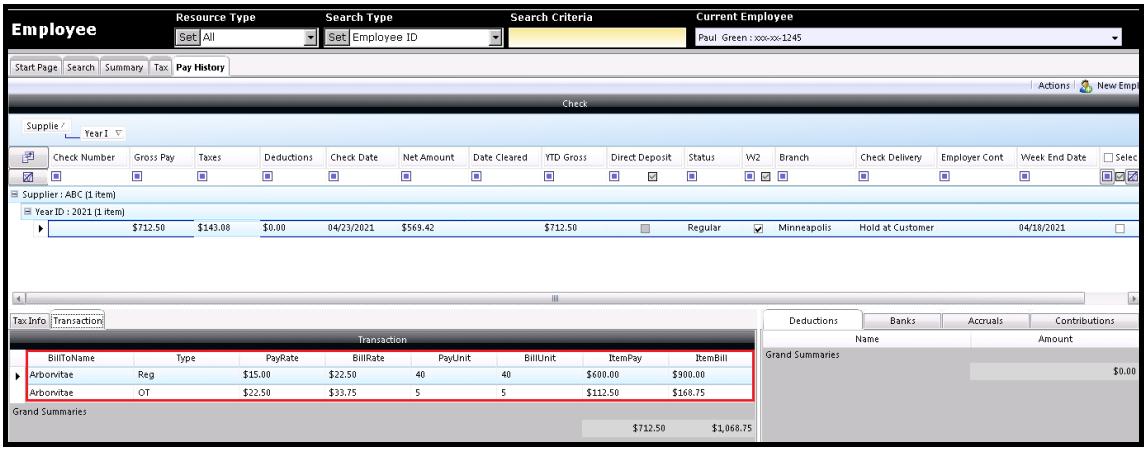
Task: Open the Current Employee dropdown
Action: (1115, 38)
